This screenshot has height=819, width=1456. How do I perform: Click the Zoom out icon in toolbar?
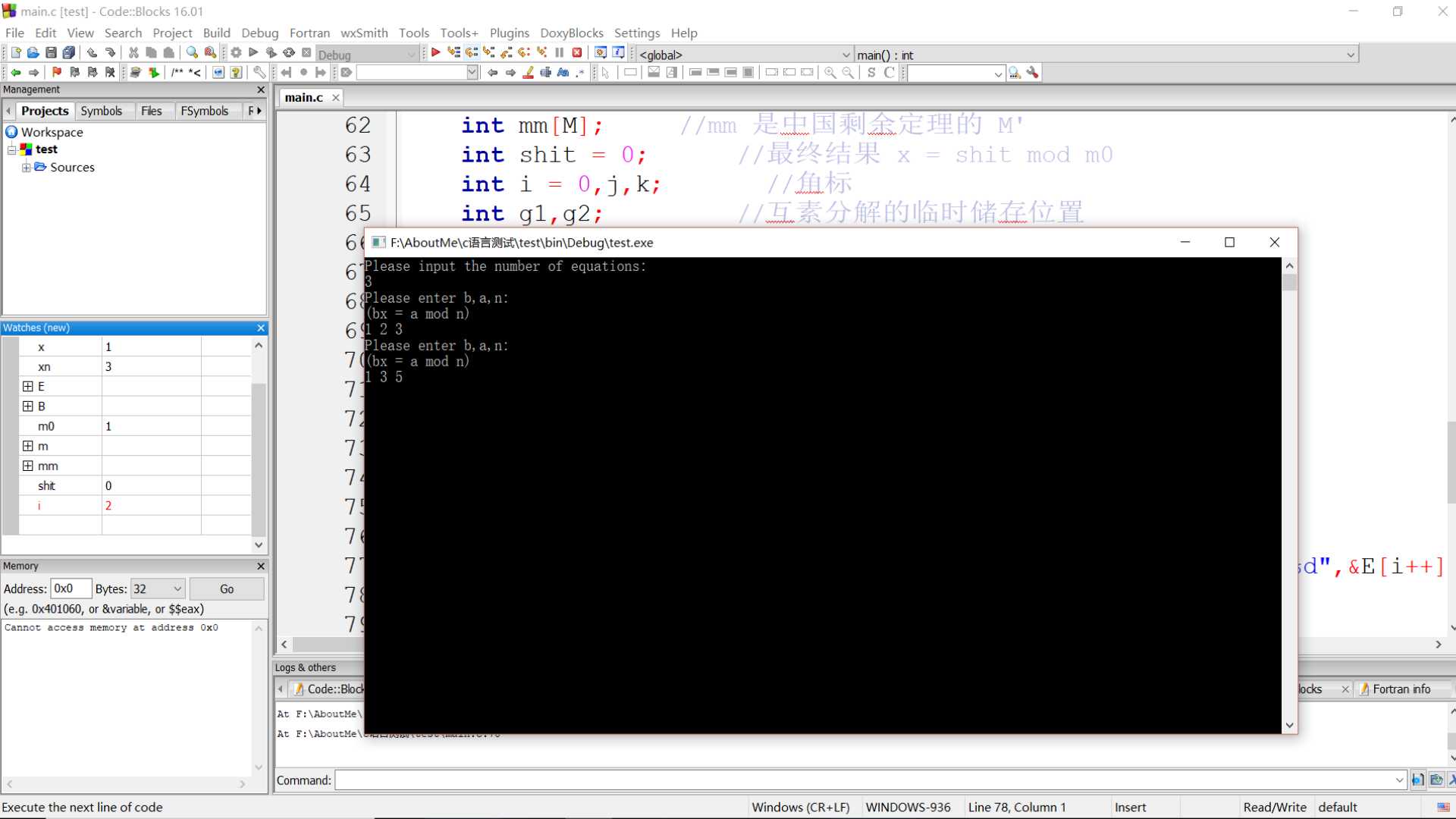click(x=848, y=72)
